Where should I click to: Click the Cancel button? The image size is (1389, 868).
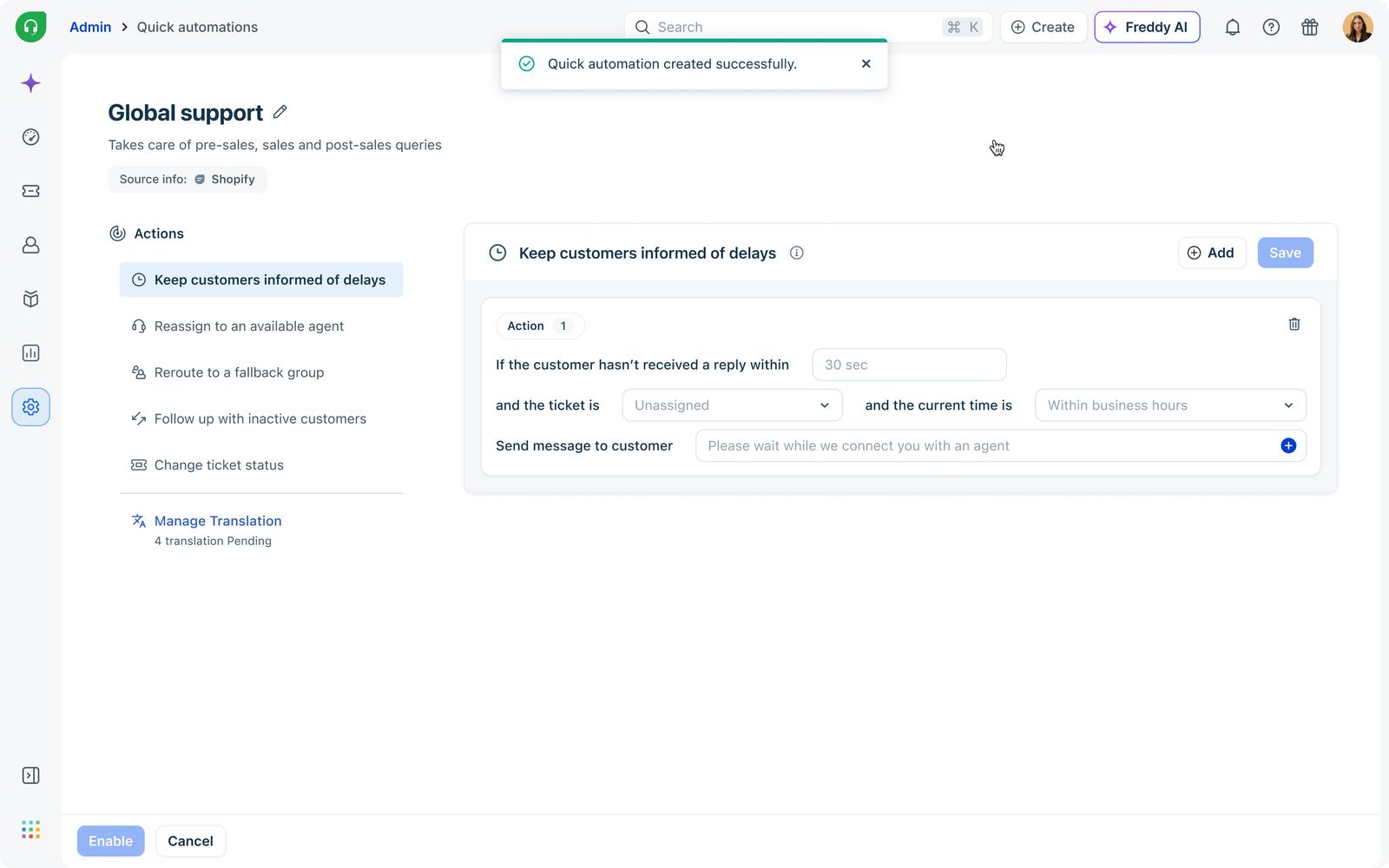(190, 841)
